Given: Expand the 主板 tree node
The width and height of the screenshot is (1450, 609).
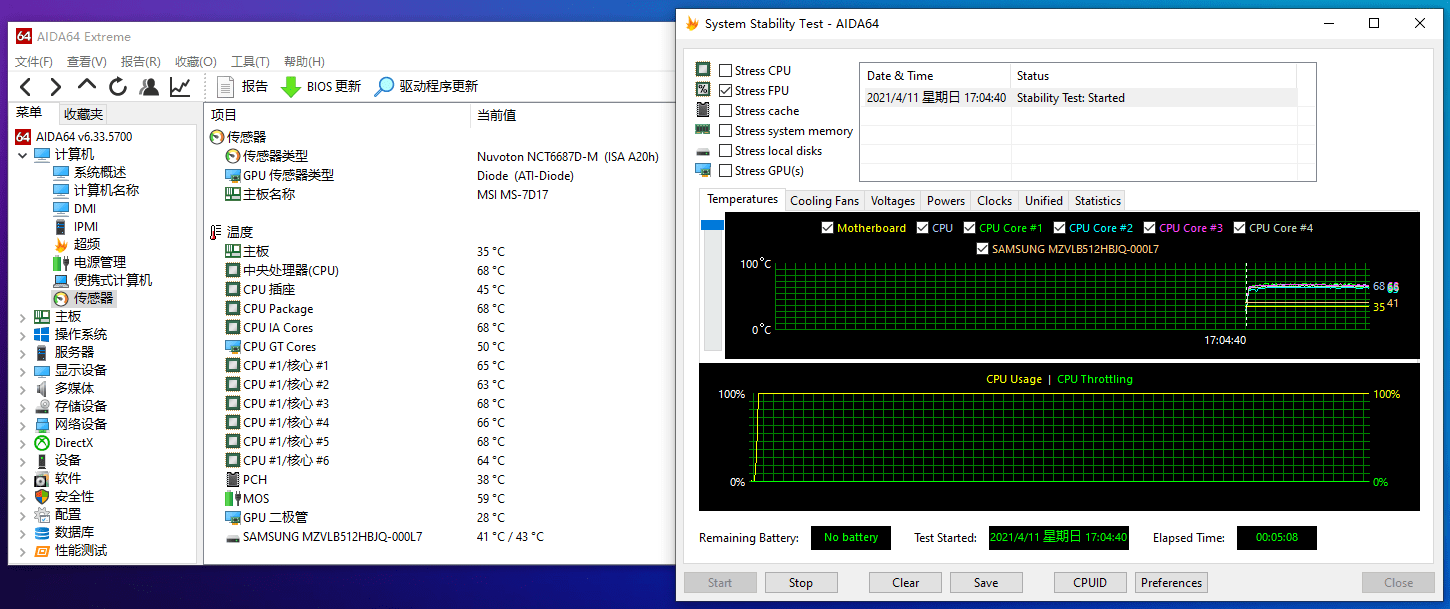Looking at the screenshot, I should click(22, 316).
